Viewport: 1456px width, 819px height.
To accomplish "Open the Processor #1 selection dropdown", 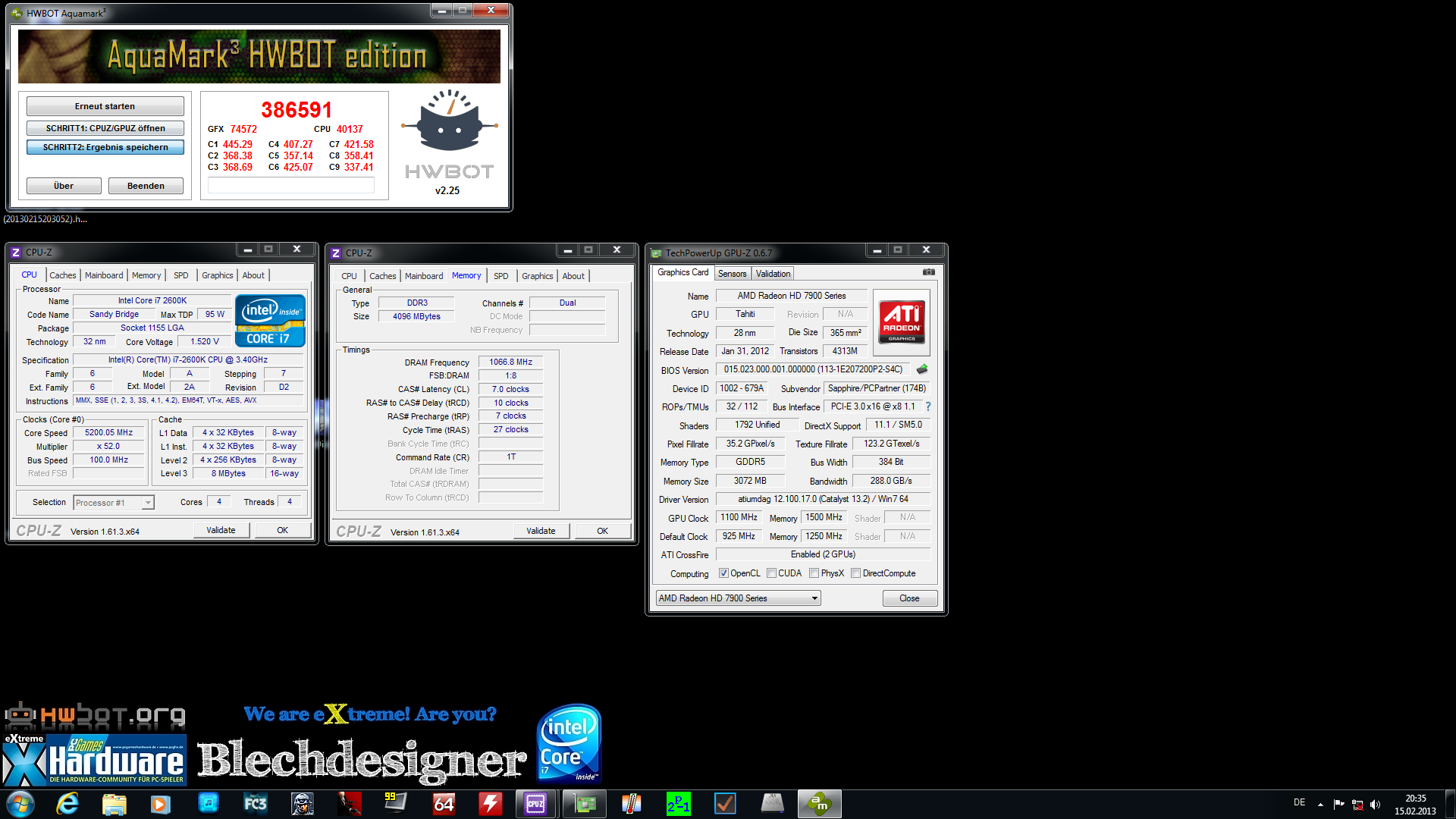I will [x=114, y=503].
